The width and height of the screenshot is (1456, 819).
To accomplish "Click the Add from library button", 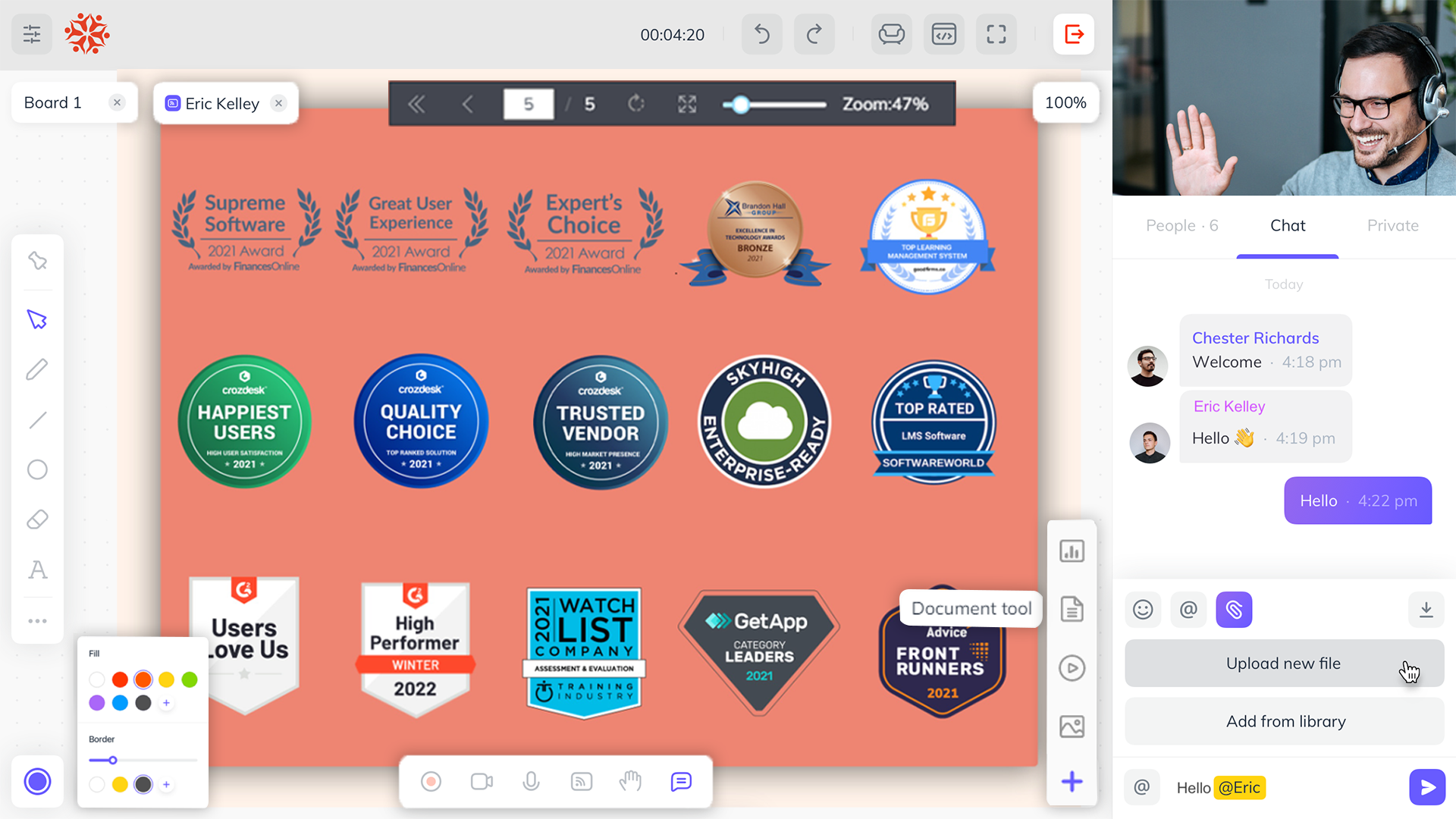I will 1285,721.
